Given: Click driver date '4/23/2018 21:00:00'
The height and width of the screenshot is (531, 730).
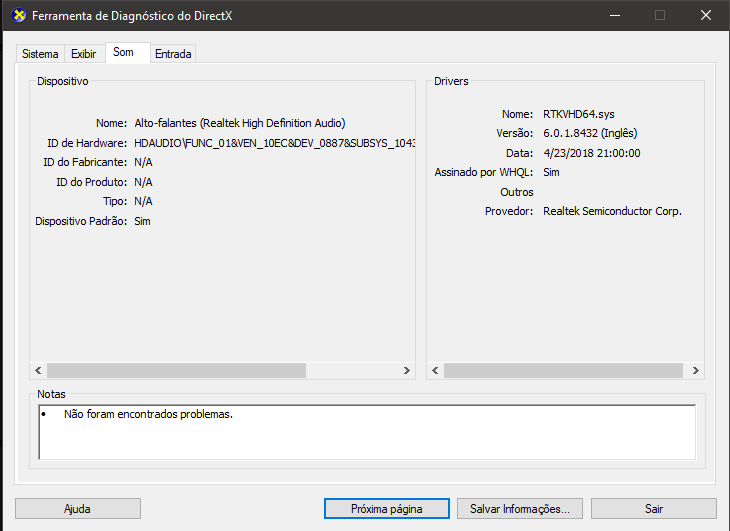Looking at the screenshot, I should [x=591, y=153].
